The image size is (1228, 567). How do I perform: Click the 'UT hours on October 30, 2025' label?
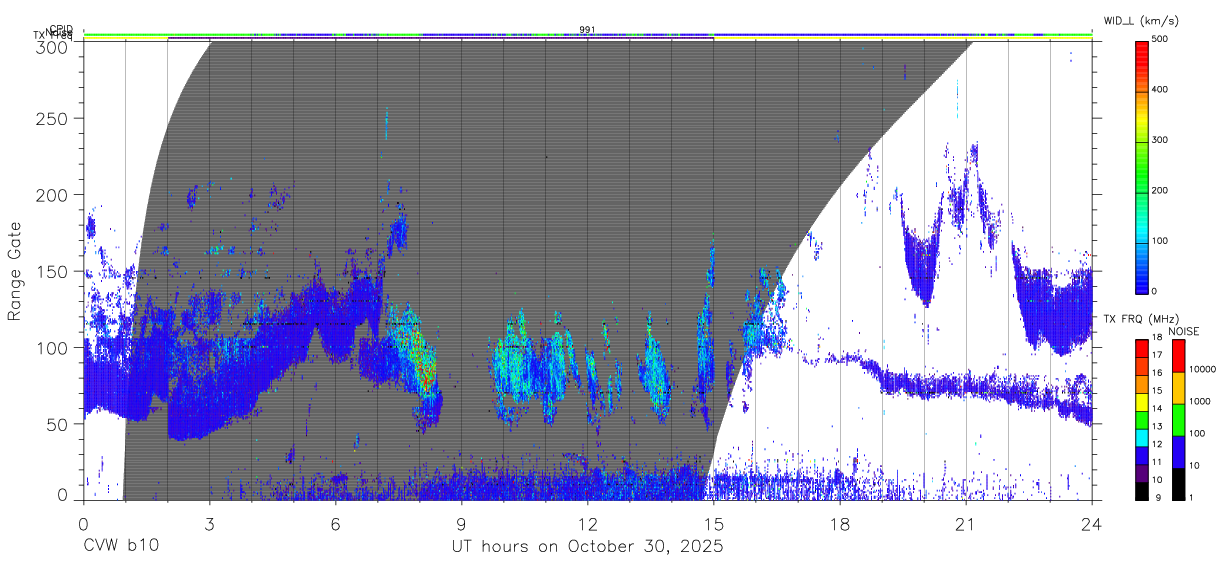click(x=587, y=547)
